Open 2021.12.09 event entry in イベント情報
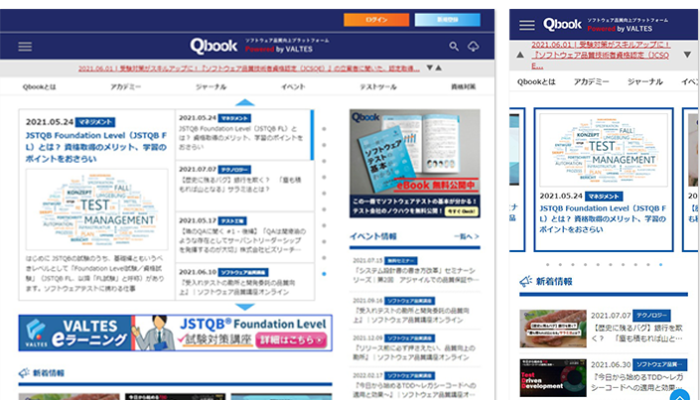 (x=415, y=347)
